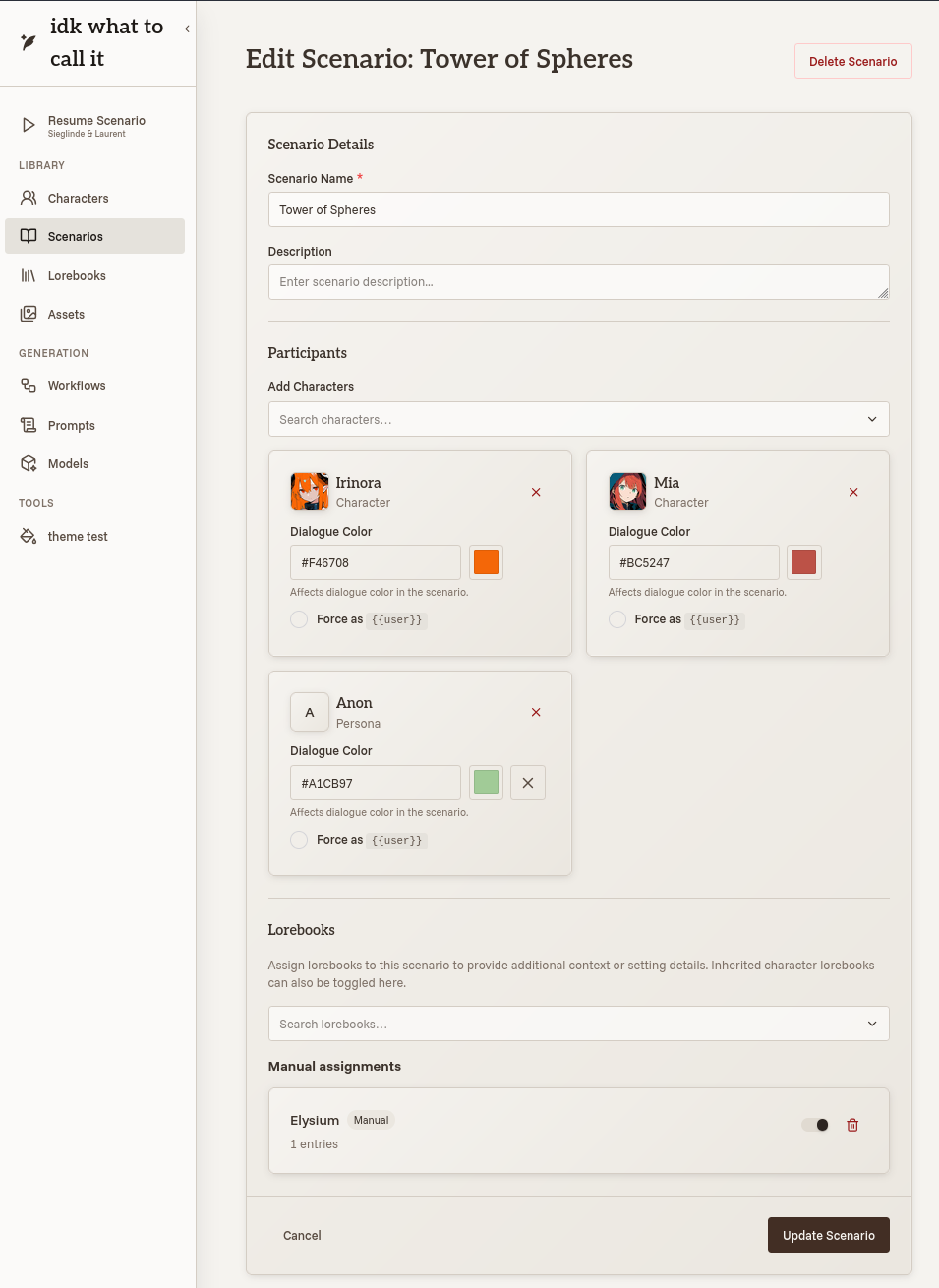Open Assets section
The image size is (939, 1288).
point(94,314)
